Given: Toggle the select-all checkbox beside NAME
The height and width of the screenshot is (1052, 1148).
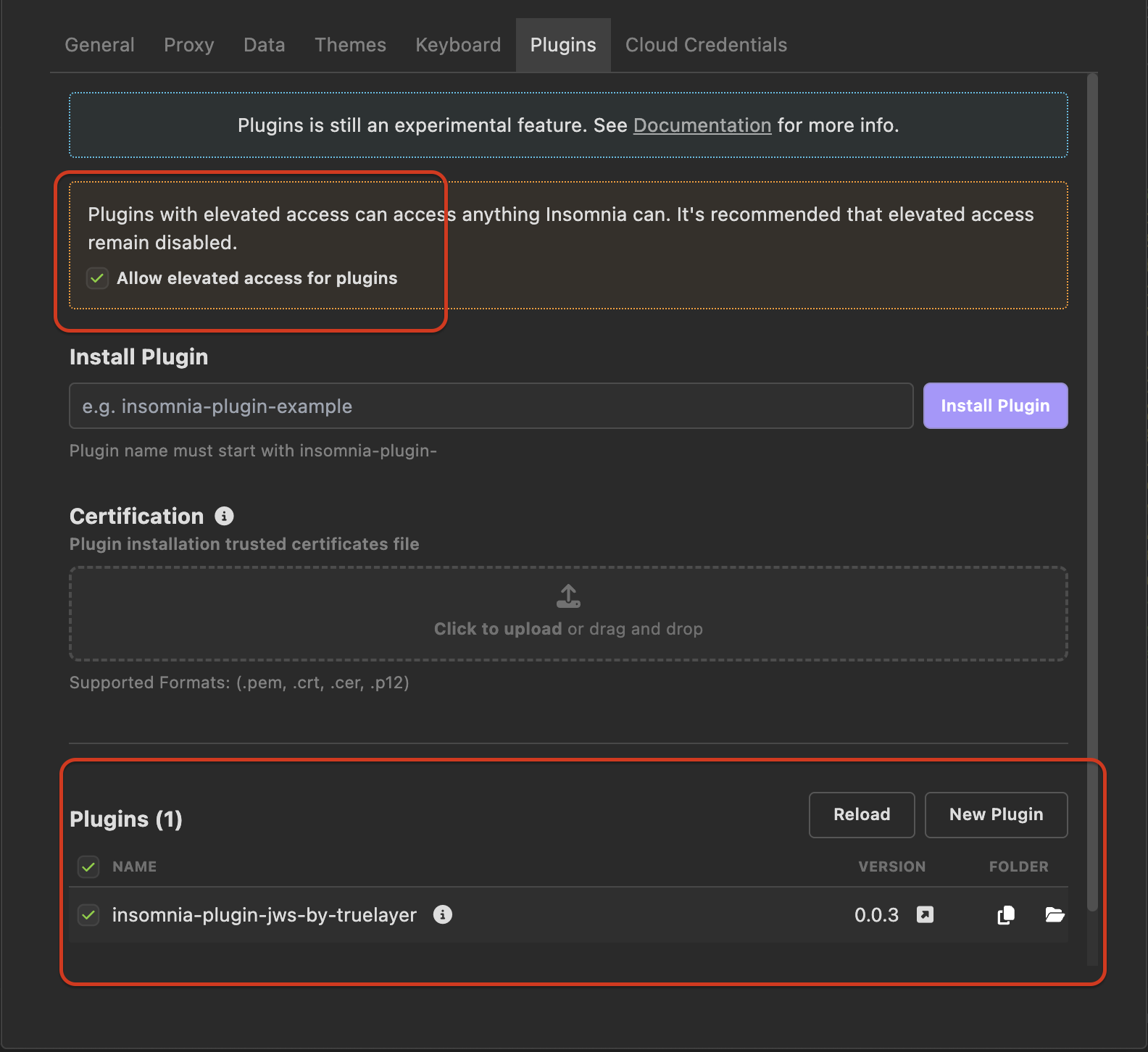Looking at the screenshot, I should 88,867.
